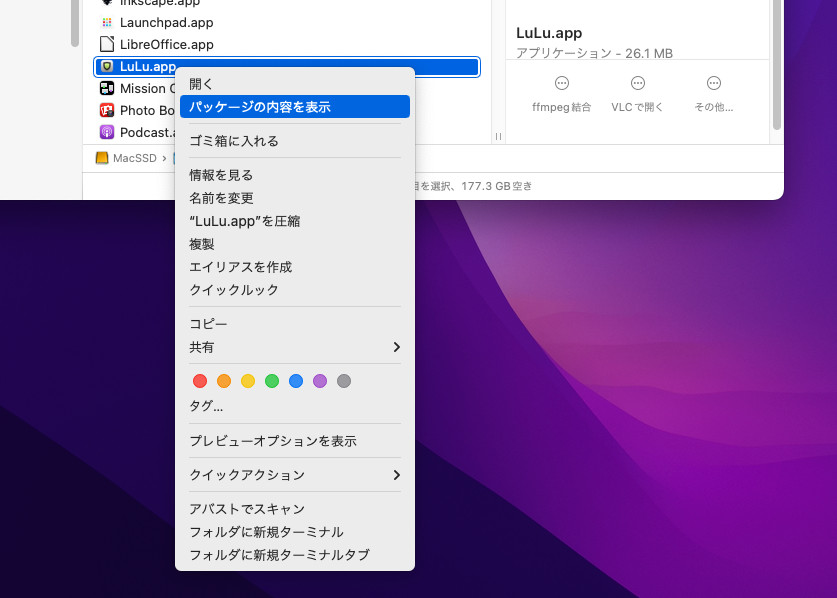Click the preview pane vertical scrollbar
Viewport: 837px width, 598px height.
pyautogui.click(x=777, y=65)
